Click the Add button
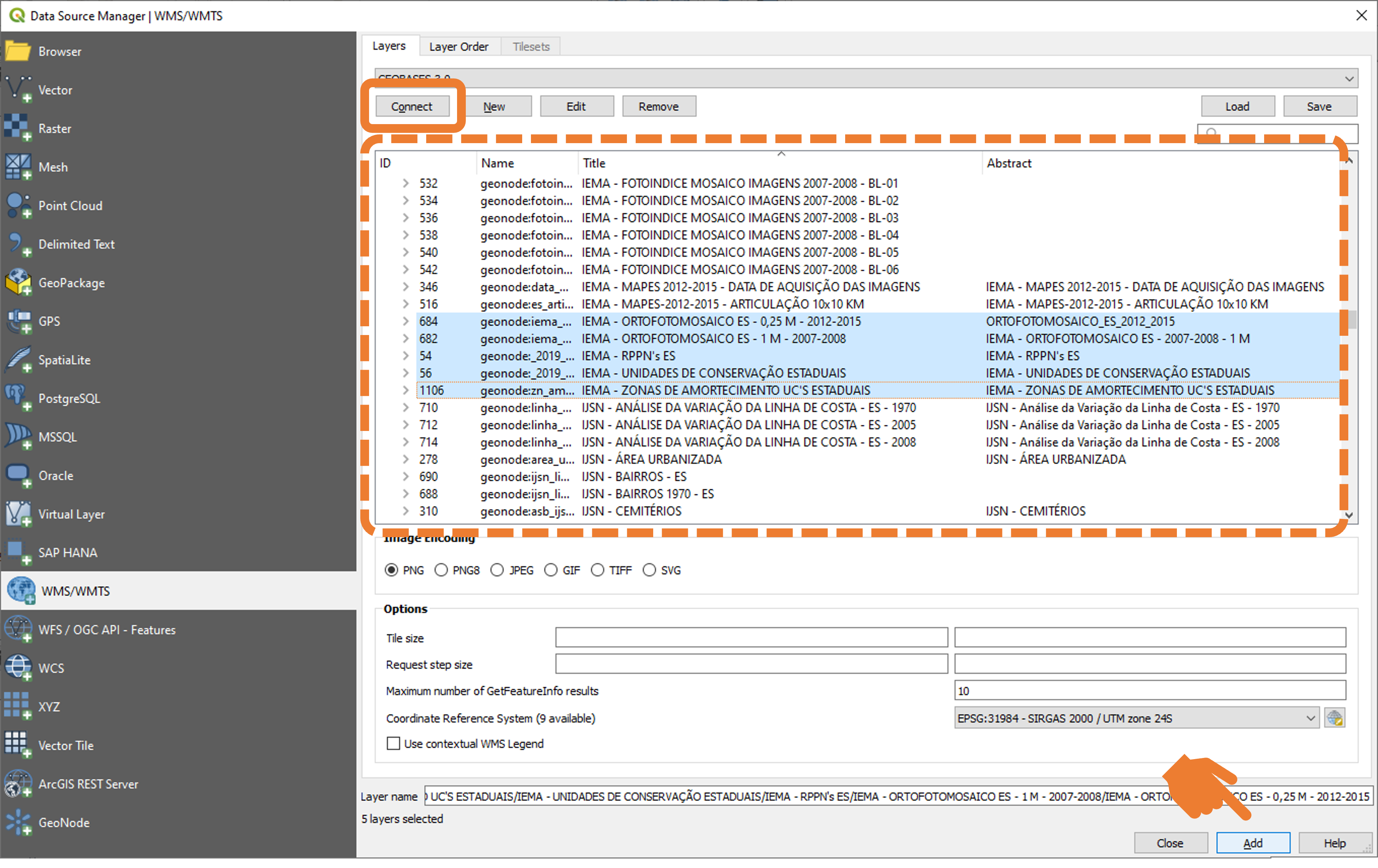 point(1253,843)
